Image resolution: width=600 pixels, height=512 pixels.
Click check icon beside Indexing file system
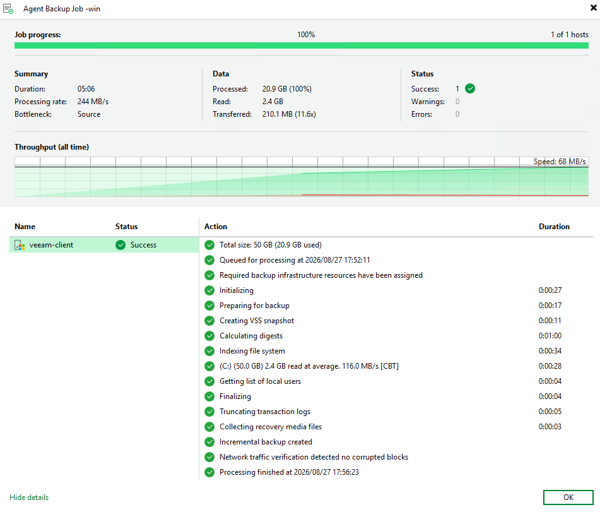click(x=209, y=351)
